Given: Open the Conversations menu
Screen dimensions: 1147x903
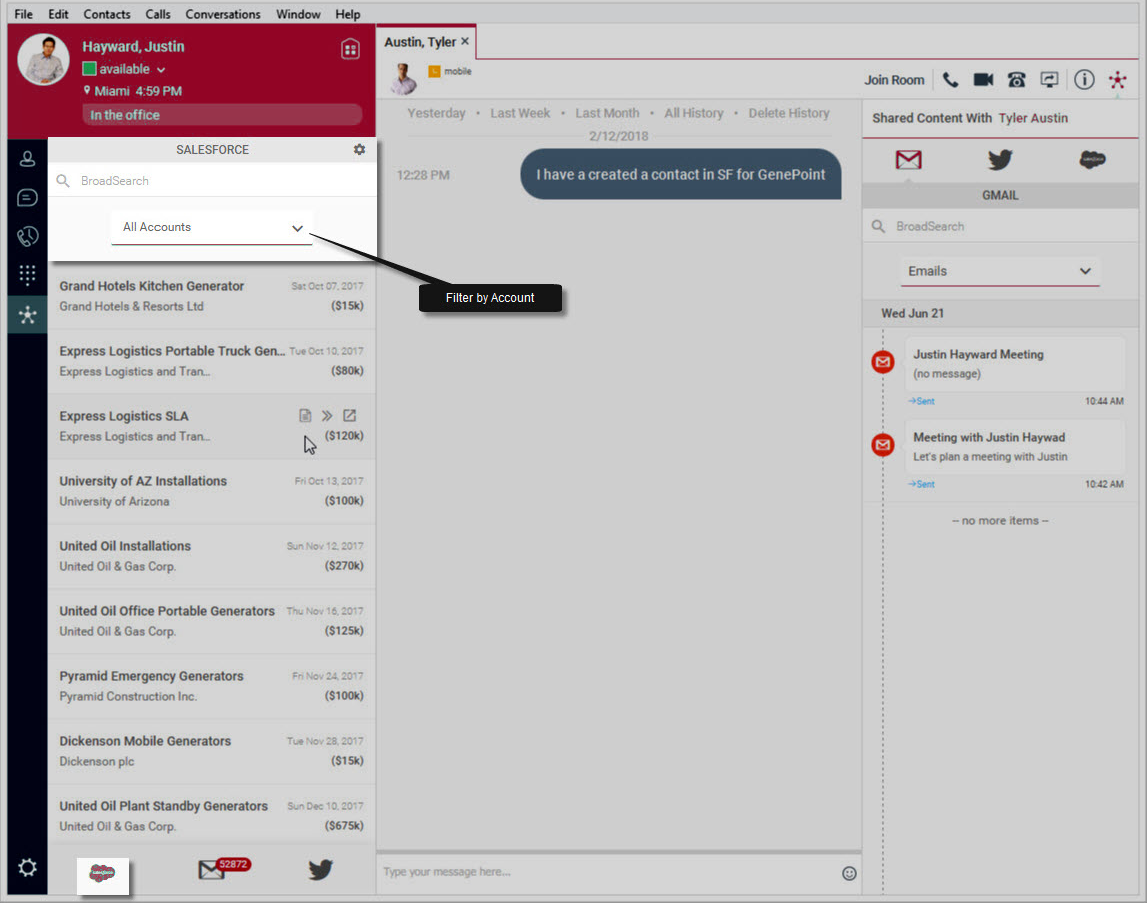Looking at the screenshot, I should tap(222, 14).
